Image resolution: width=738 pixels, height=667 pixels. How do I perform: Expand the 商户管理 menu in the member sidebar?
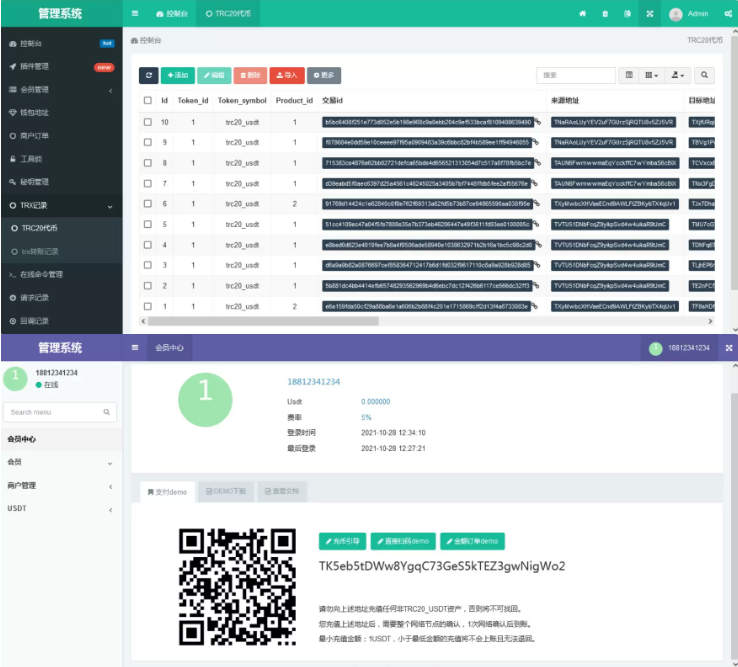point(61,485)
